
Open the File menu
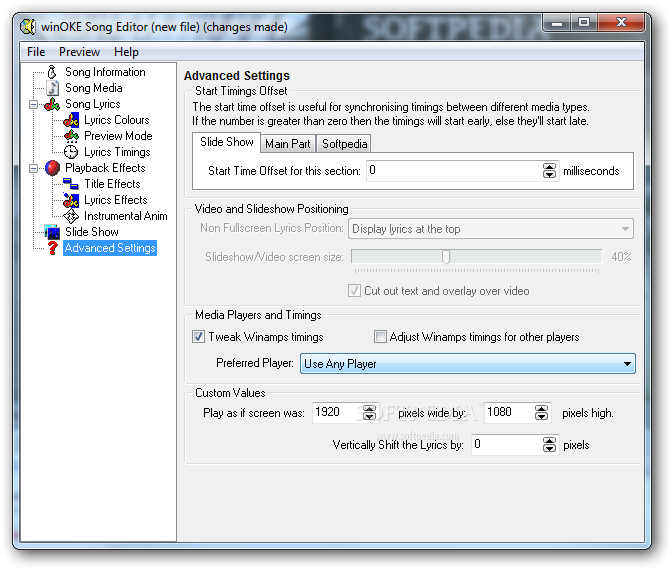[x=36, y=52]
